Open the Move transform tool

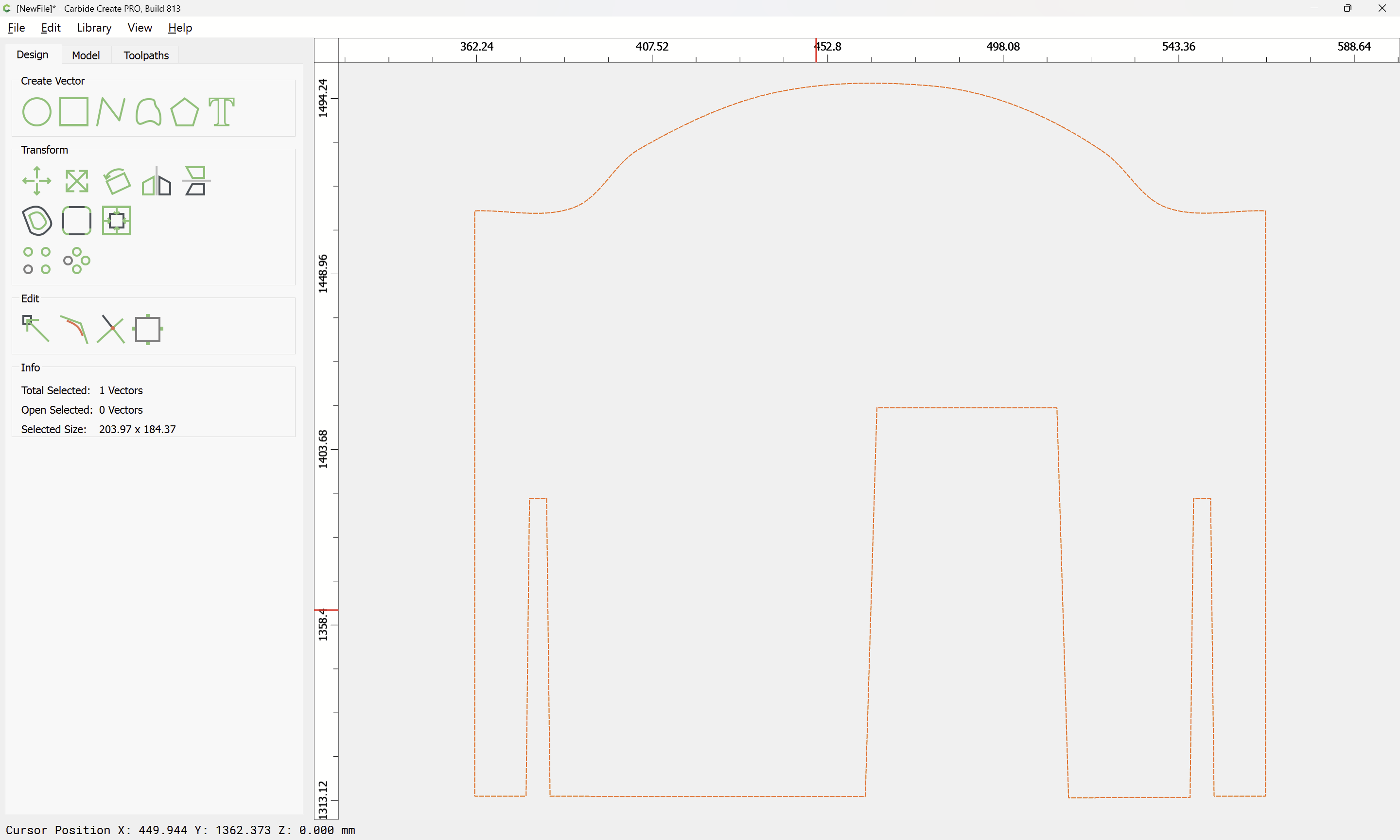pos(37,181)
